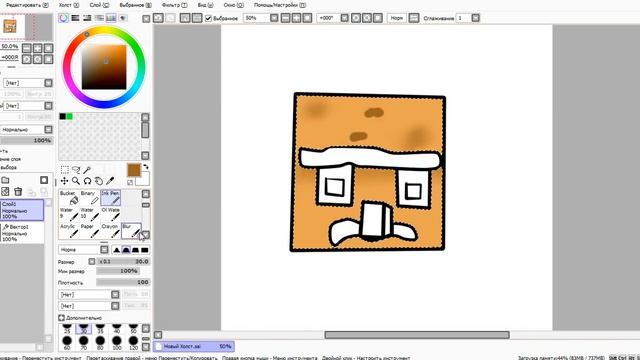The height and width of the screenshot is (360, 640).
Task: Click the undo button in toolbar
Action: tap(158, 18)
